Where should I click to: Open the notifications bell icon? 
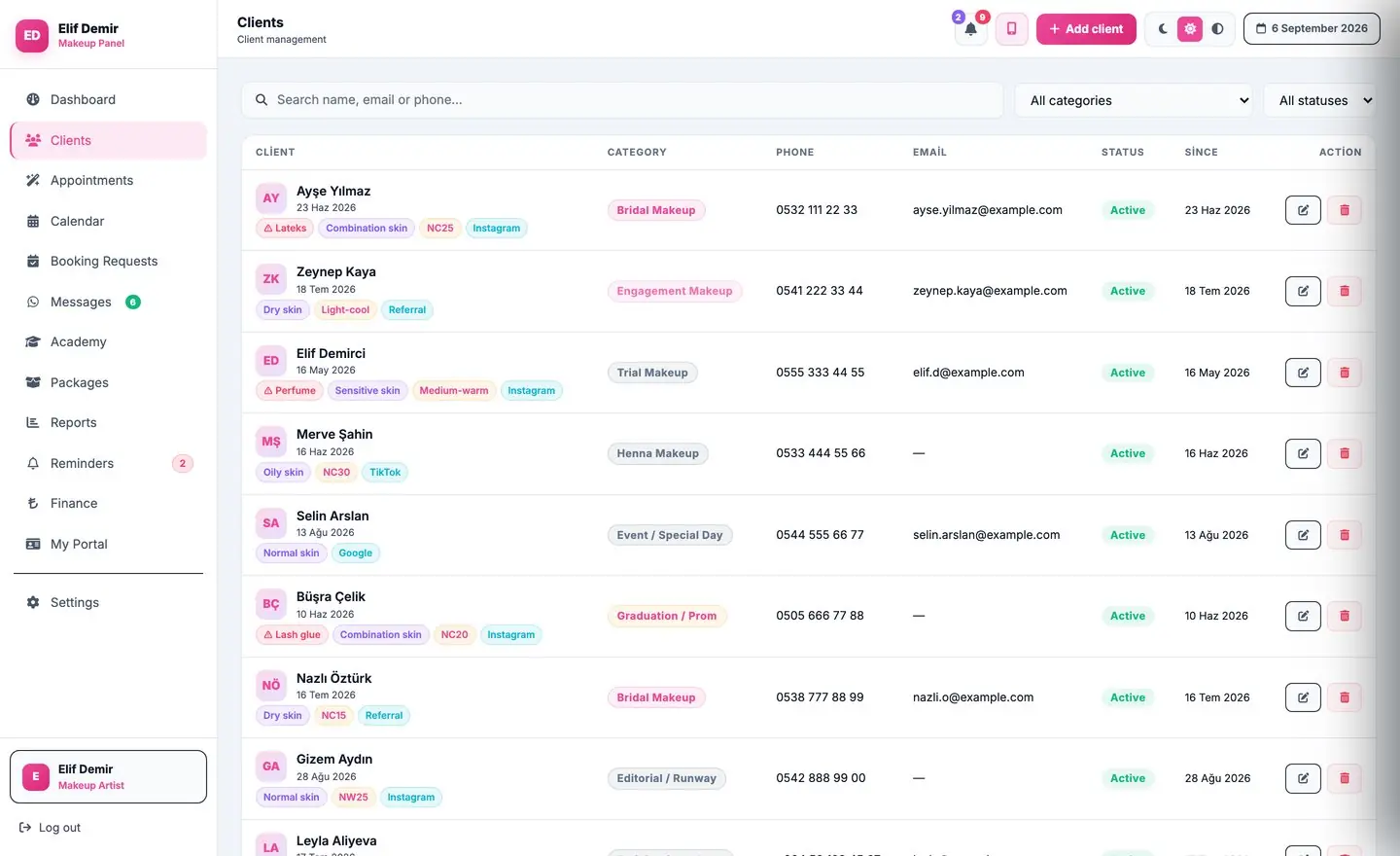[x=970, y=29]
